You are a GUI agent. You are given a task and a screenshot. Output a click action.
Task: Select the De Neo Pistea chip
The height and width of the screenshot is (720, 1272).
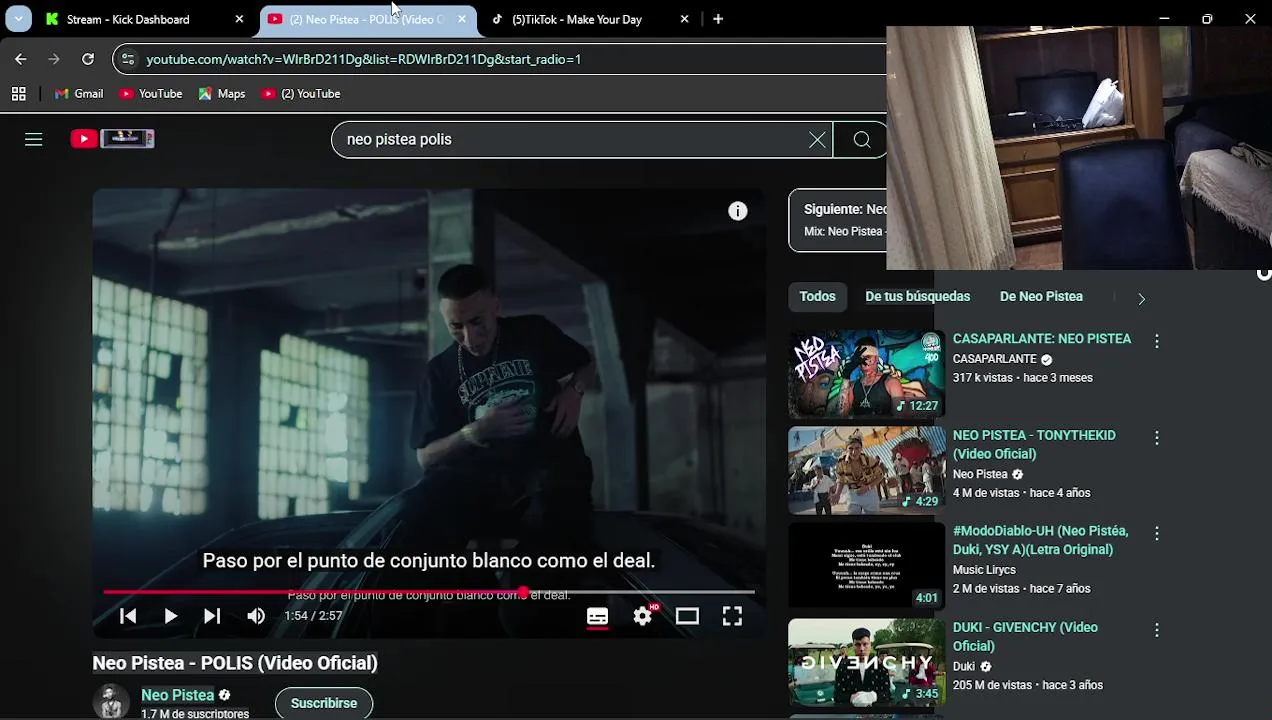pyautogui.click(x=1041, y=297)
